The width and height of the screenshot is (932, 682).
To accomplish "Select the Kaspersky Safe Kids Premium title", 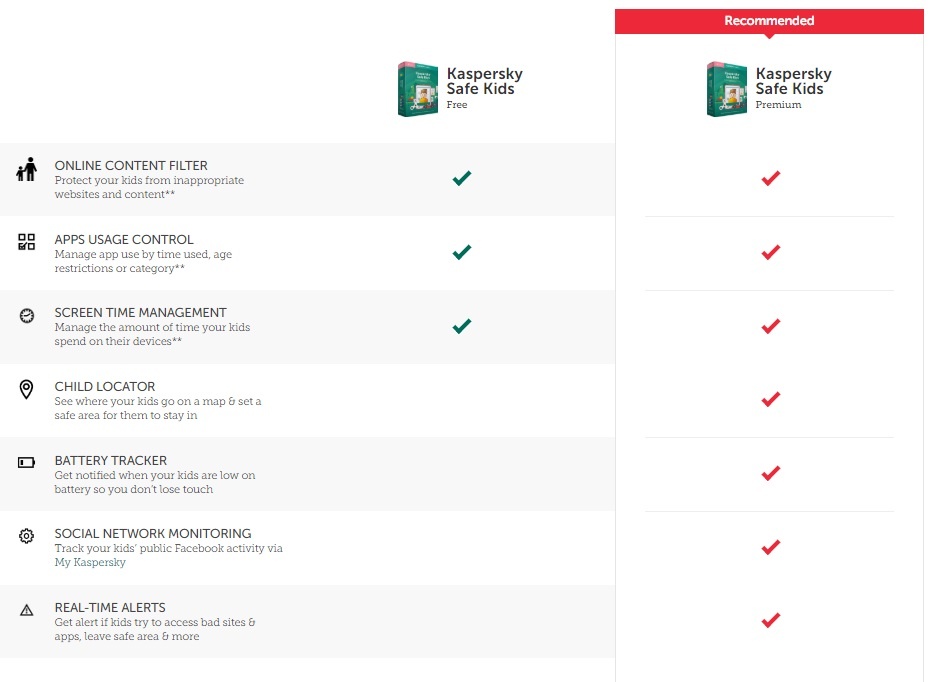I will pos(793,81).
